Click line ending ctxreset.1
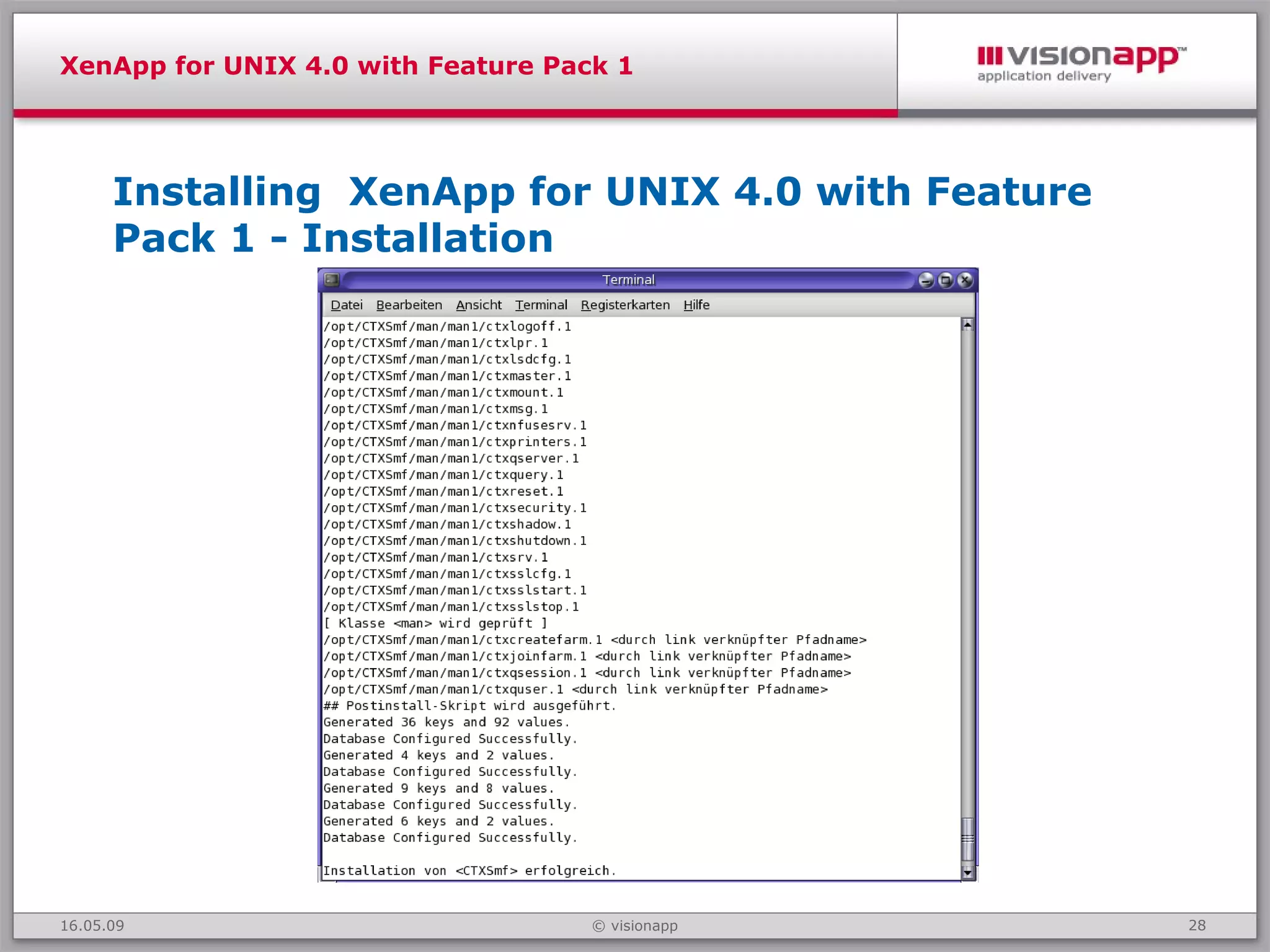The image size is (1270, 952). click(443, 491)
